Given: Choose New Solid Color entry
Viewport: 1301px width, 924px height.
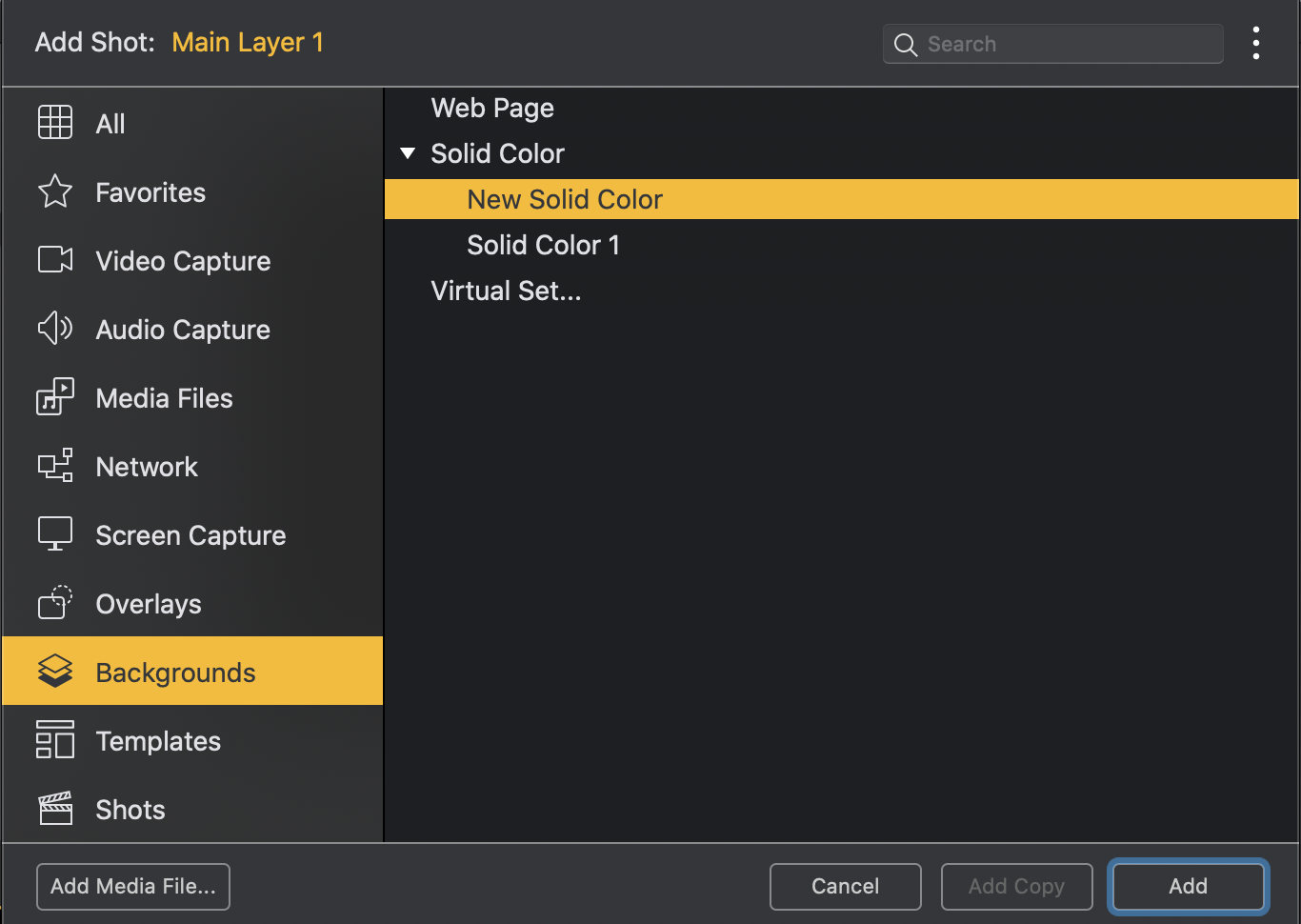Looking at the screenshot, I should coord(564,199).
